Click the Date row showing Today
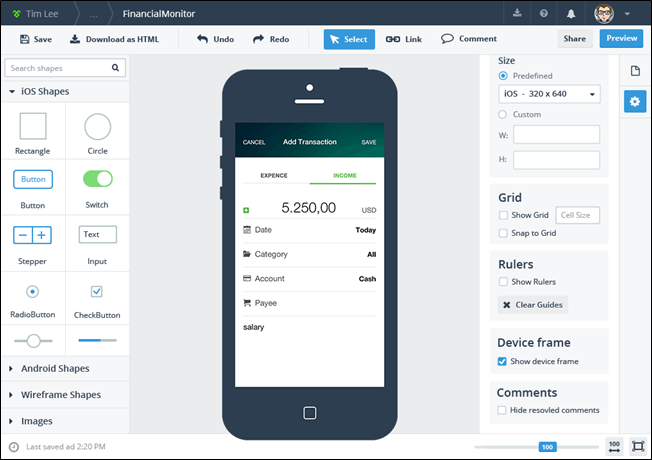Image resolution: width=652 pixels, height=460 pixels. (x=309, y=230)
